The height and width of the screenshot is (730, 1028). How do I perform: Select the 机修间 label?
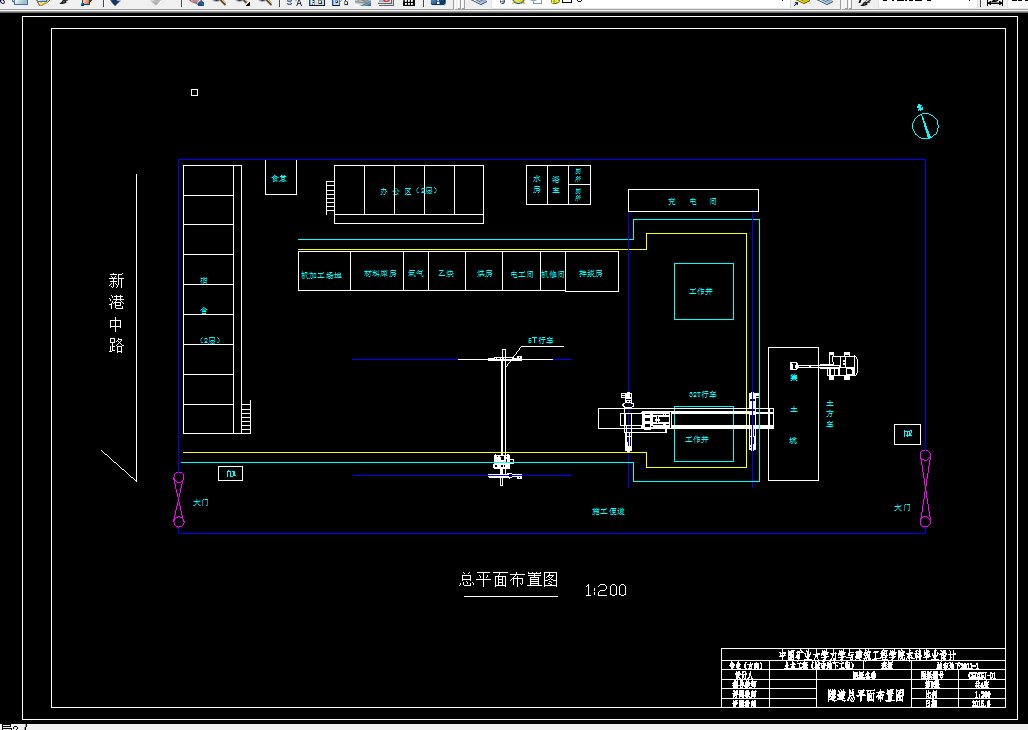[553, 274]
